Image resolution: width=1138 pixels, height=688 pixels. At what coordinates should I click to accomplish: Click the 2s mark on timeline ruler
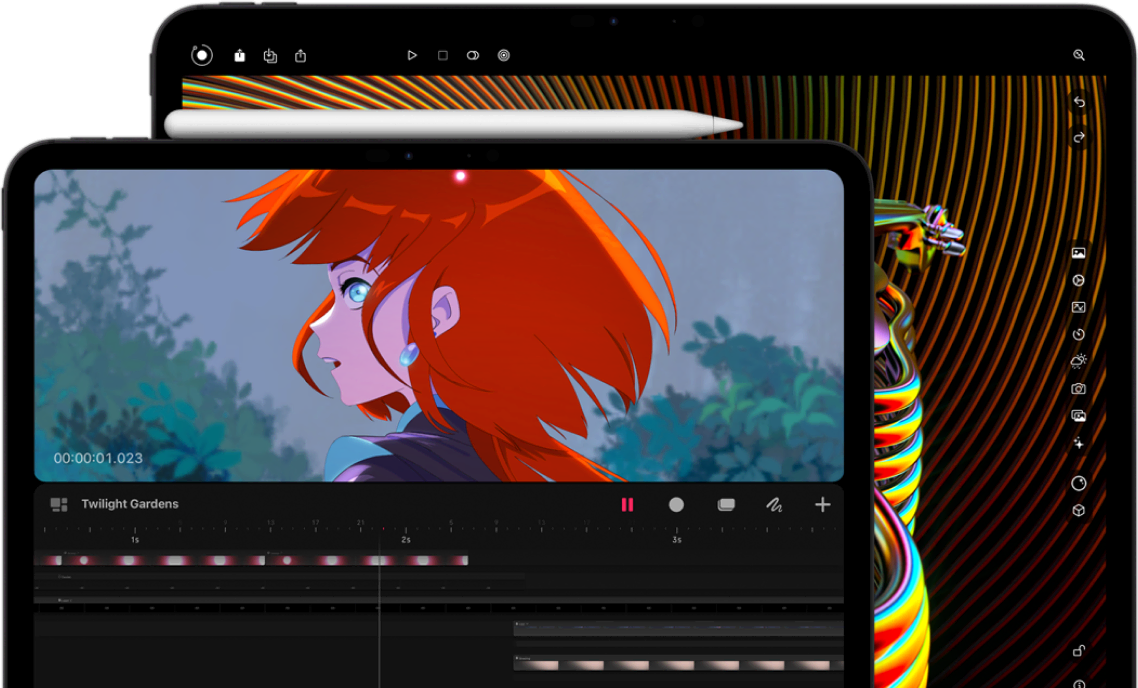406,540
